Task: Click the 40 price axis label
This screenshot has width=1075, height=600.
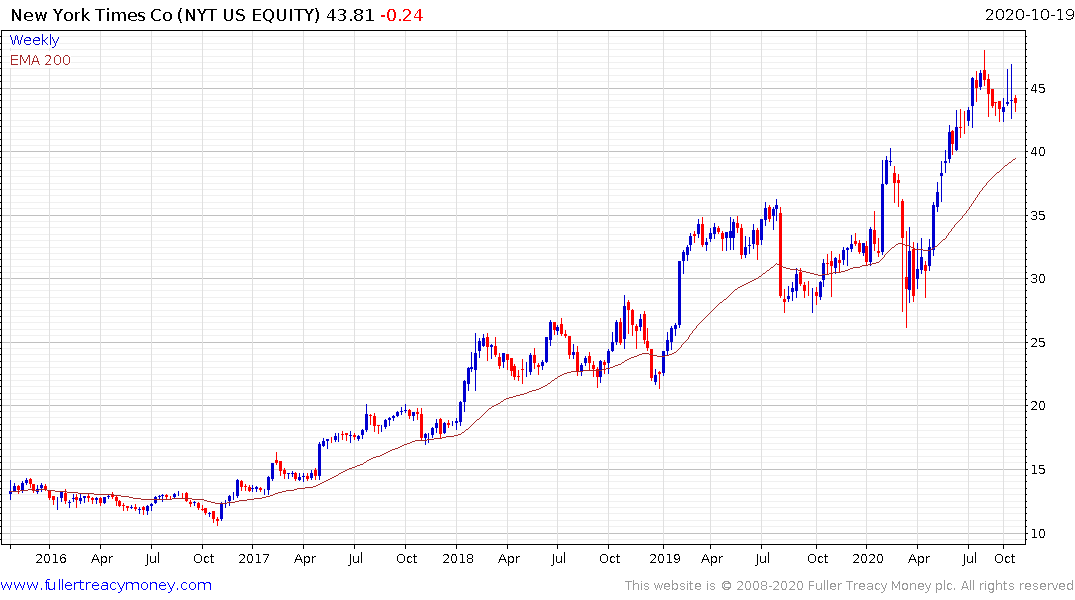Action: point(1037,152)
